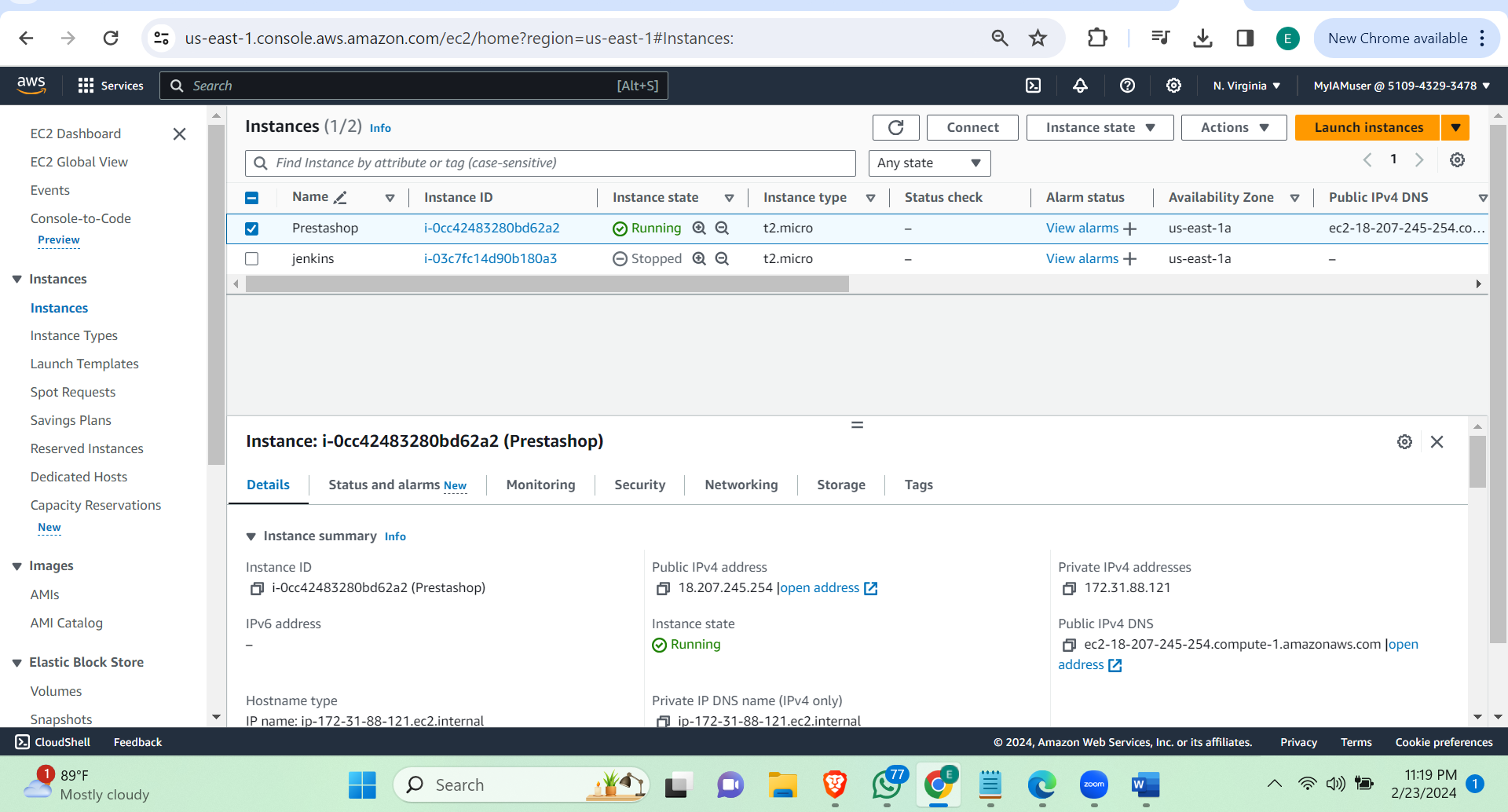Switch to the Tags tab
1508x812 pixels.
coord(918,485)
